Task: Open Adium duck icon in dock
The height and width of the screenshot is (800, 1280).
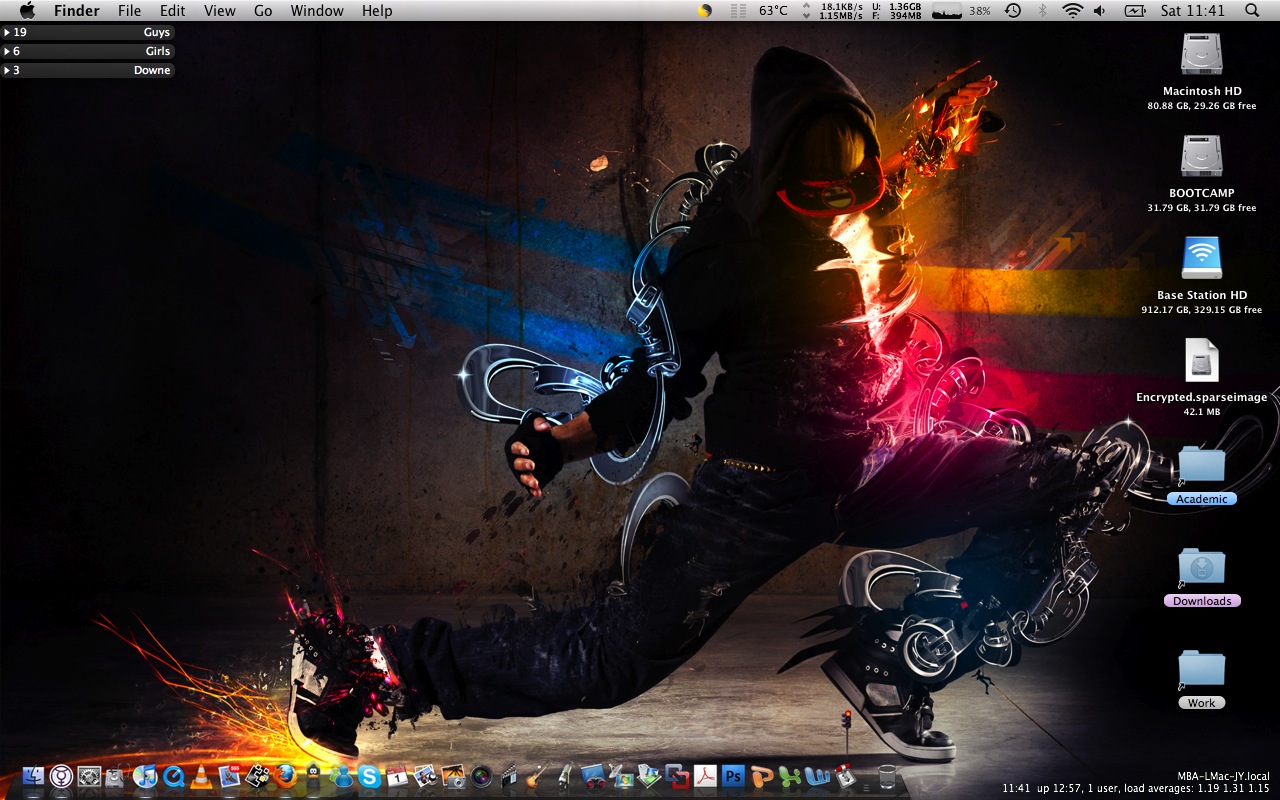Action: [313, 775]
